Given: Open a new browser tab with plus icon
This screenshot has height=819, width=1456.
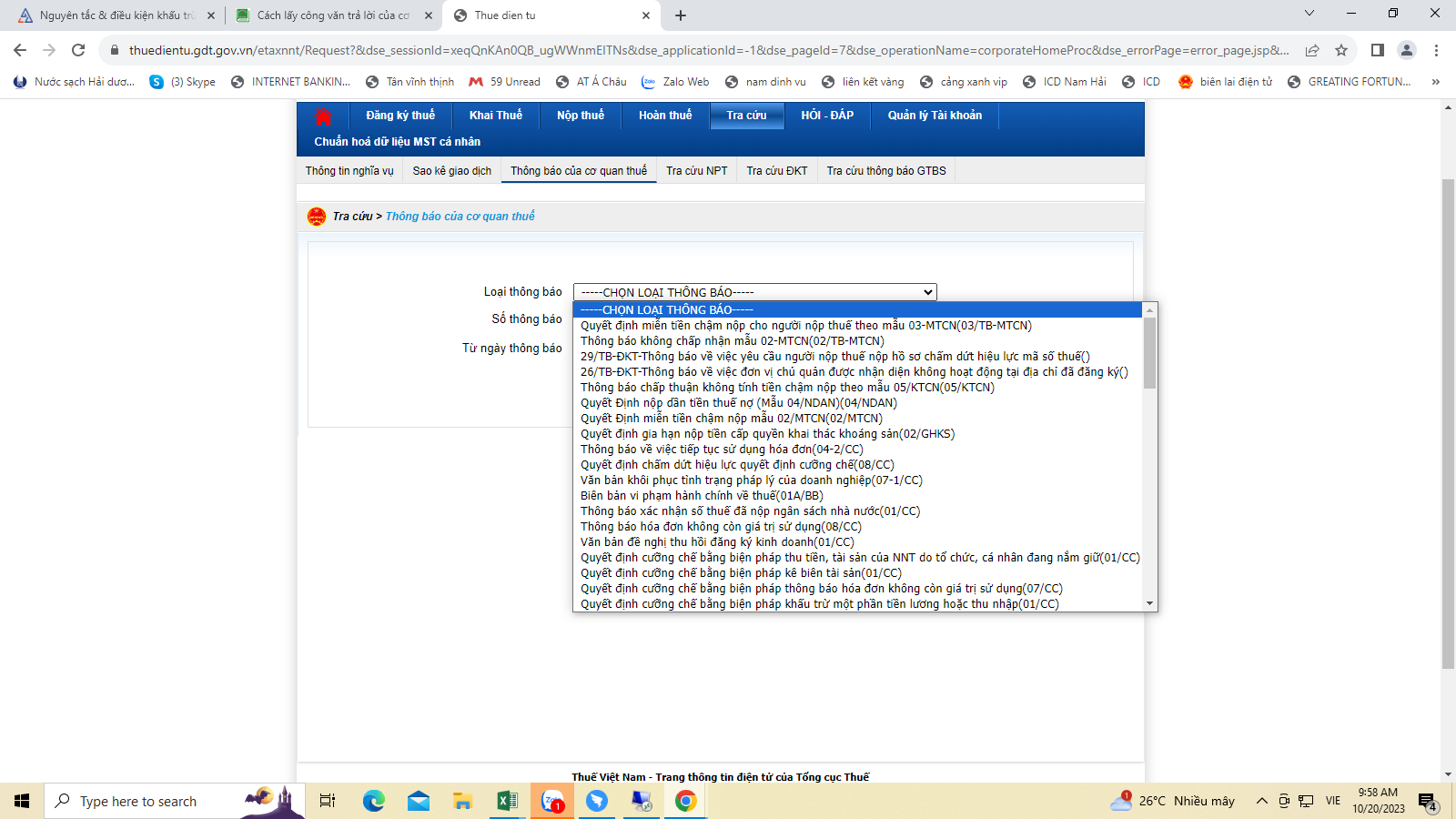Looking at the screenshot, I should point(681,15).
